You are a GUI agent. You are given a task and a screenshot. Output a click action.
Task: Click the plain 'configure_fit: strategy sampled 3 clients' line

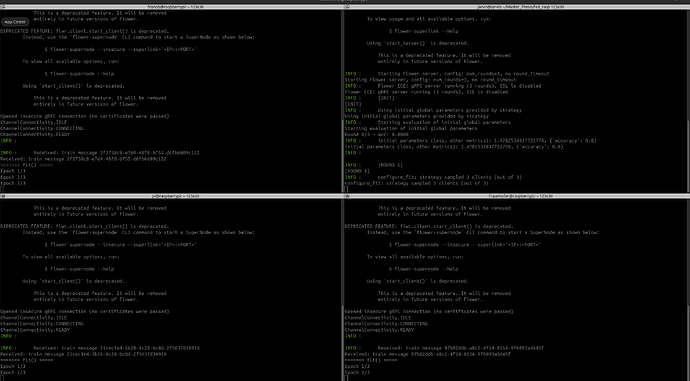pyautogui.click(x=416, y=183)
